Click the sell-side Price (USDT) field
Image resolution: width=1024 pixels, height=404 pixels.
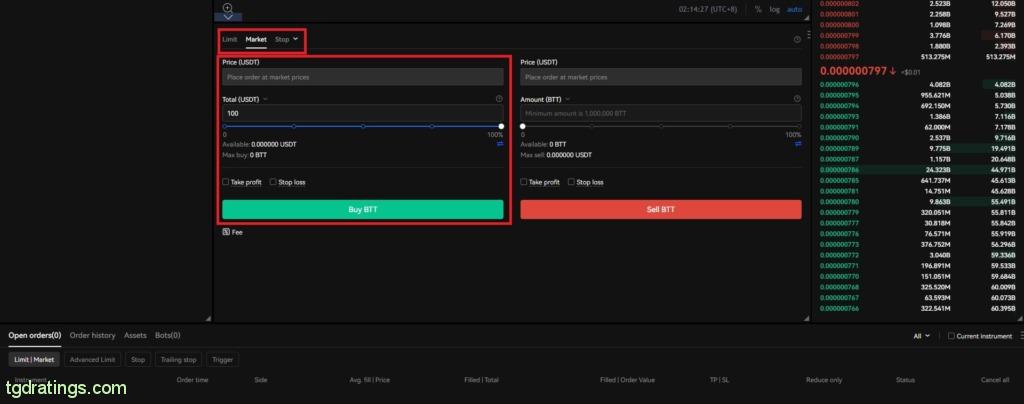661,77
